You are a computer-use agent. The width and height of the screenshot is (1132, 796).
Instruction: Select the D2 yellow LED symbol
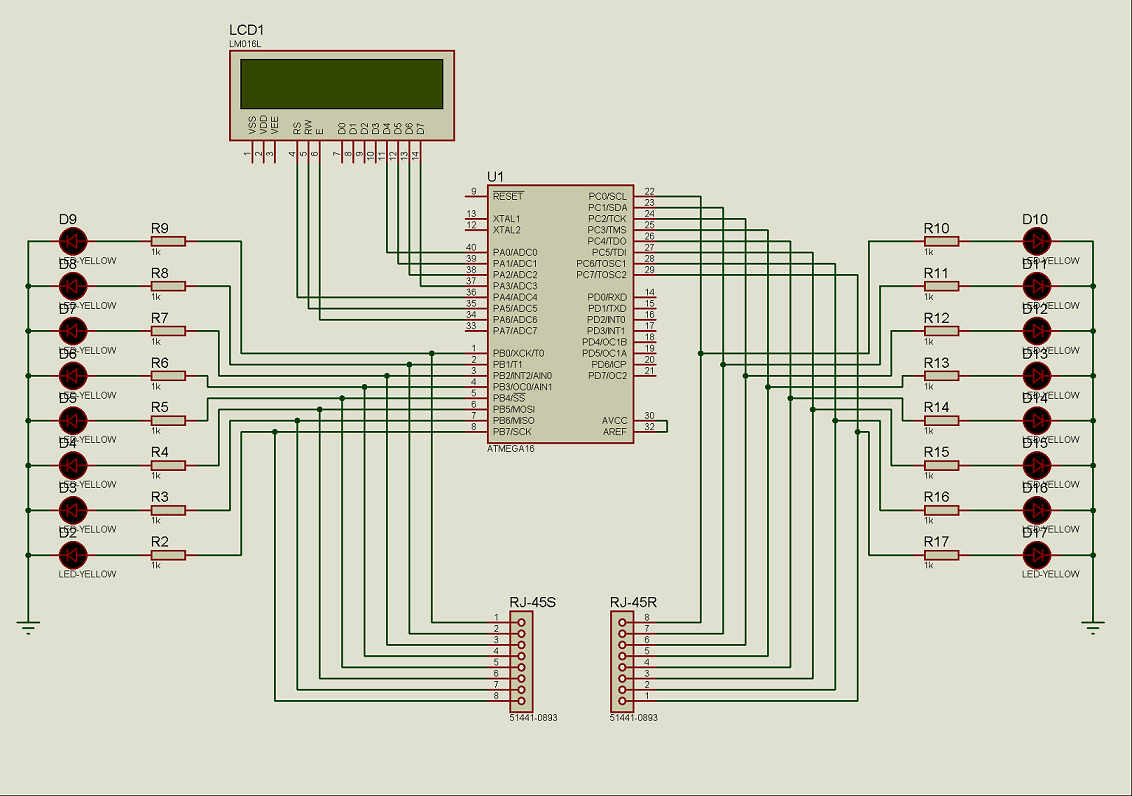tap(72, 555)
